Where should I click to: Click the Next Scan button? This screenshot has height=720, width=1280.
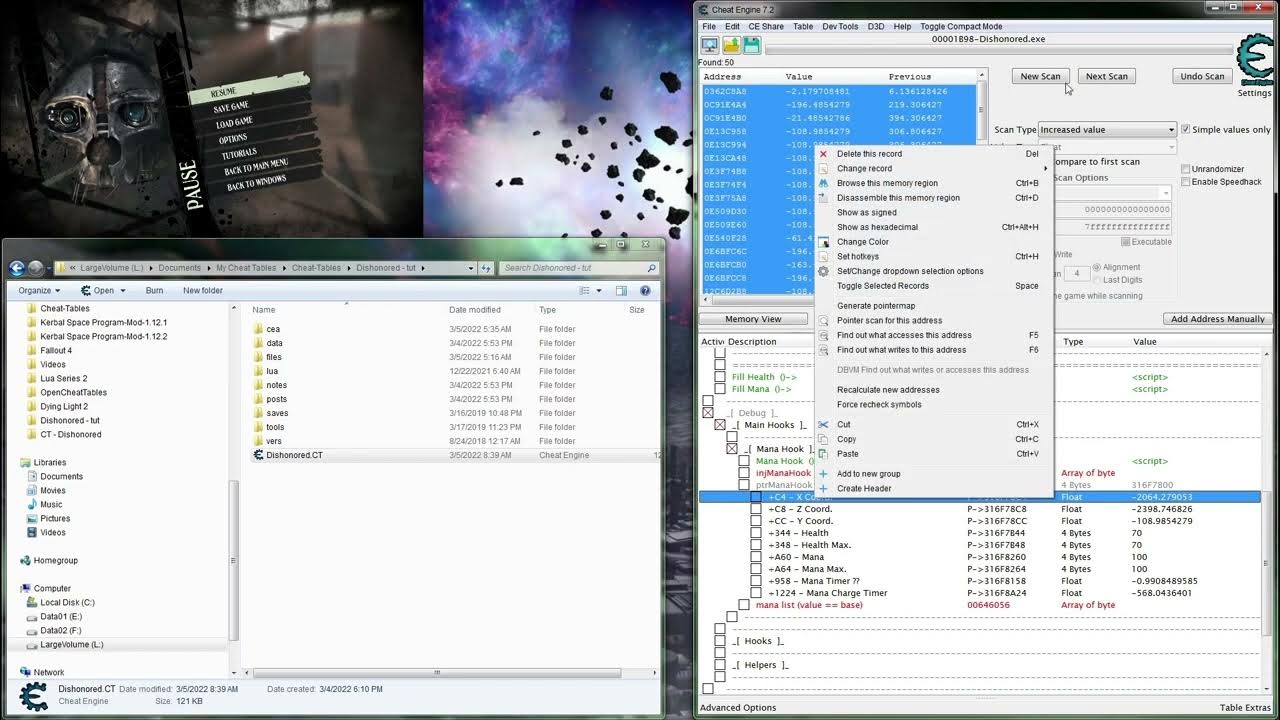pos(1106,76)
